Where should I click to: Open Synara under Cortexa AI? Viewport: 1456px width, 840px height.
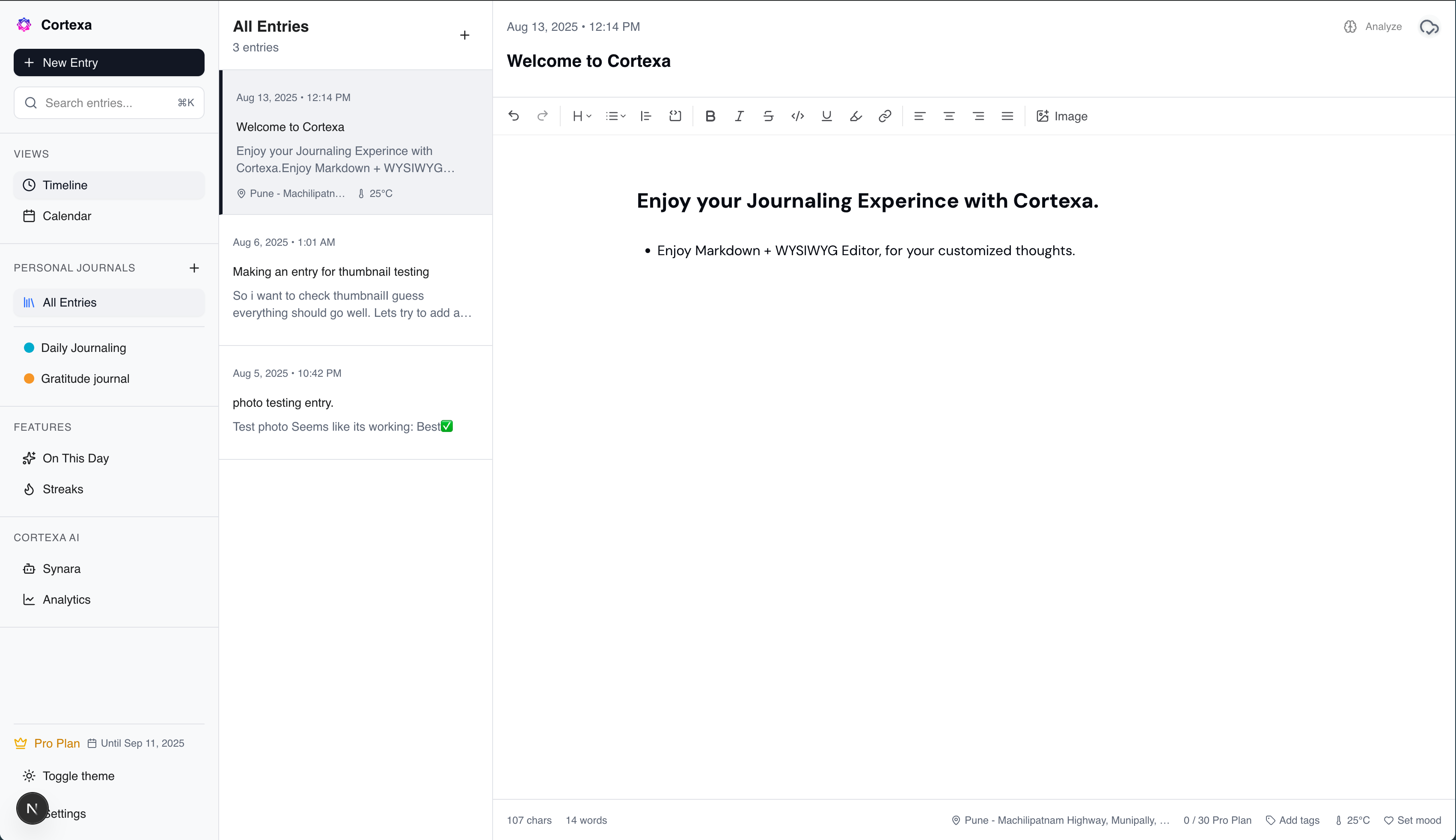62,568
